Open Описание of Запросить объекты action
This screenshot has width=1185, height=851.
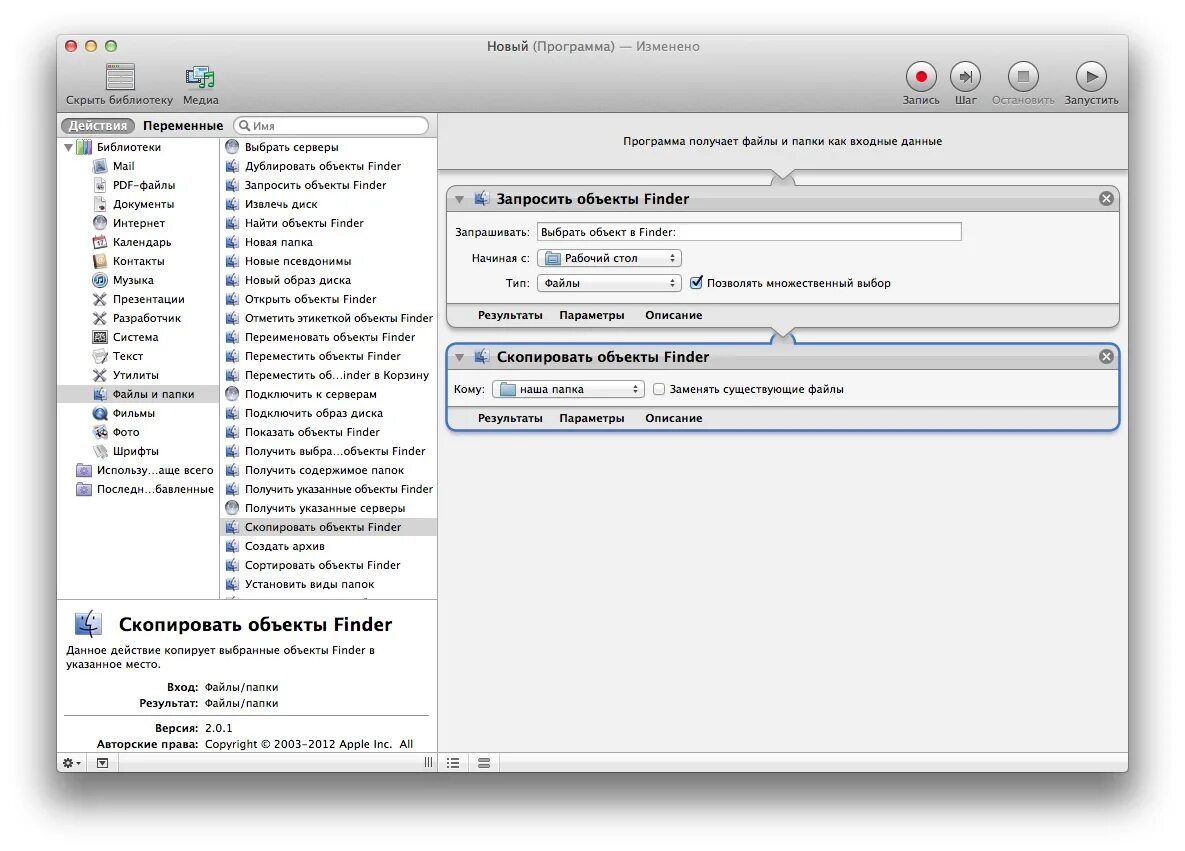[673, 315]
